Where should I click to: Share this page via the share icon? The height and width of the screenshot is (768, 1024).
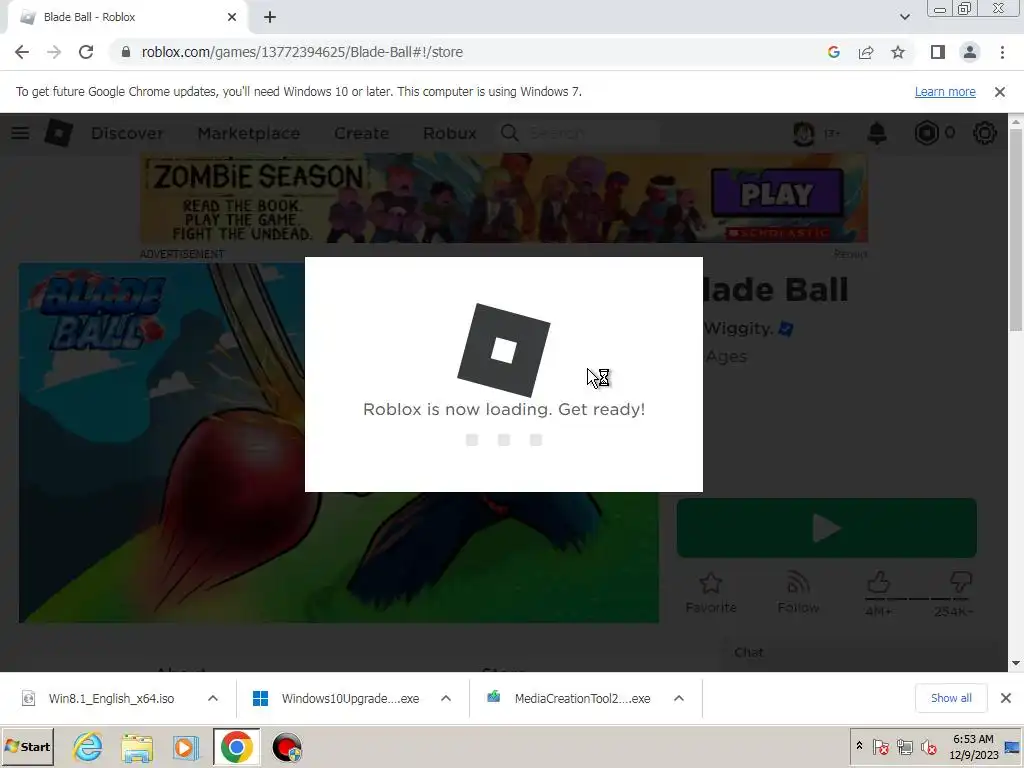[866, 52]
